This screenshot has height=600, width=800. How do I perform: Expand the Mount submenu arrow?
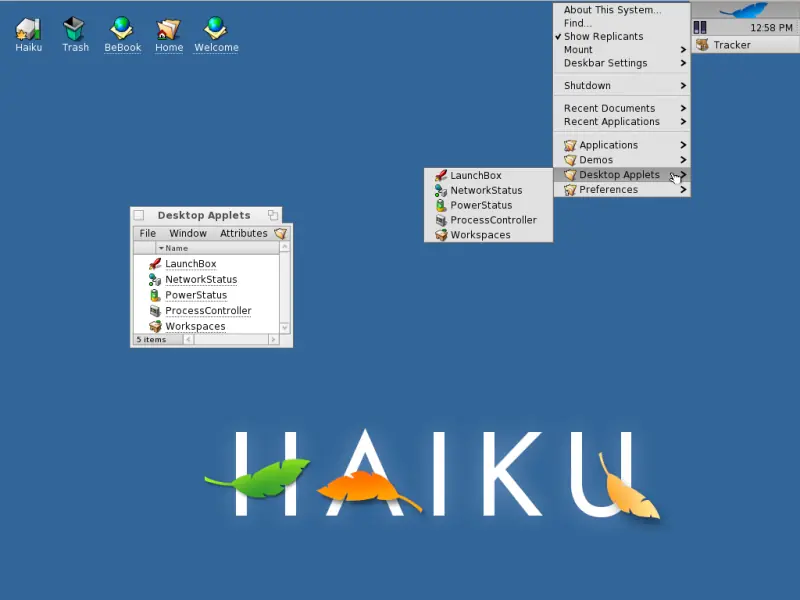coord(683,49)
